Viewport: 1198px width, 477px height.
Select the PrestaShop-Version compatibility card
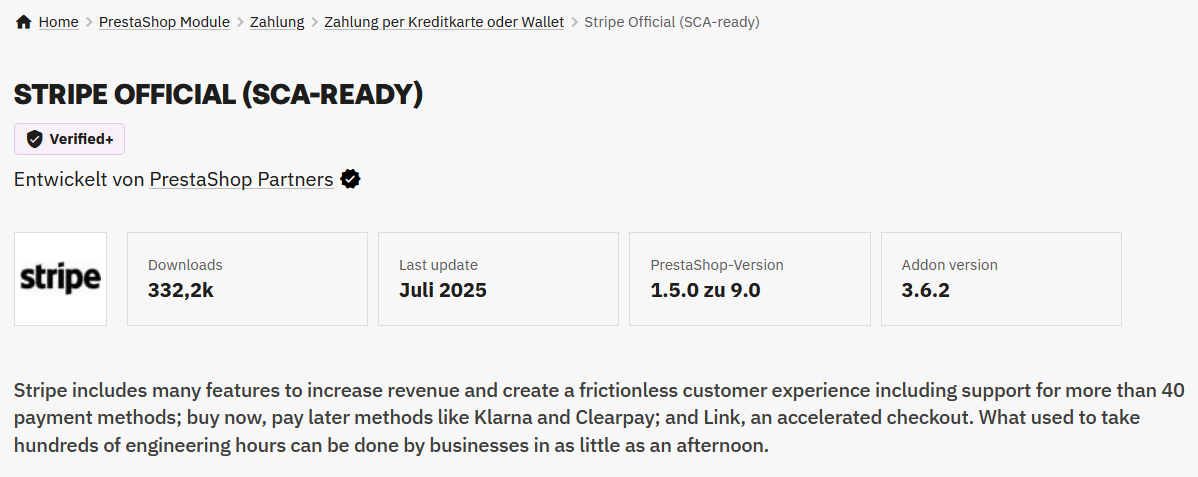[x=750, y=279]
